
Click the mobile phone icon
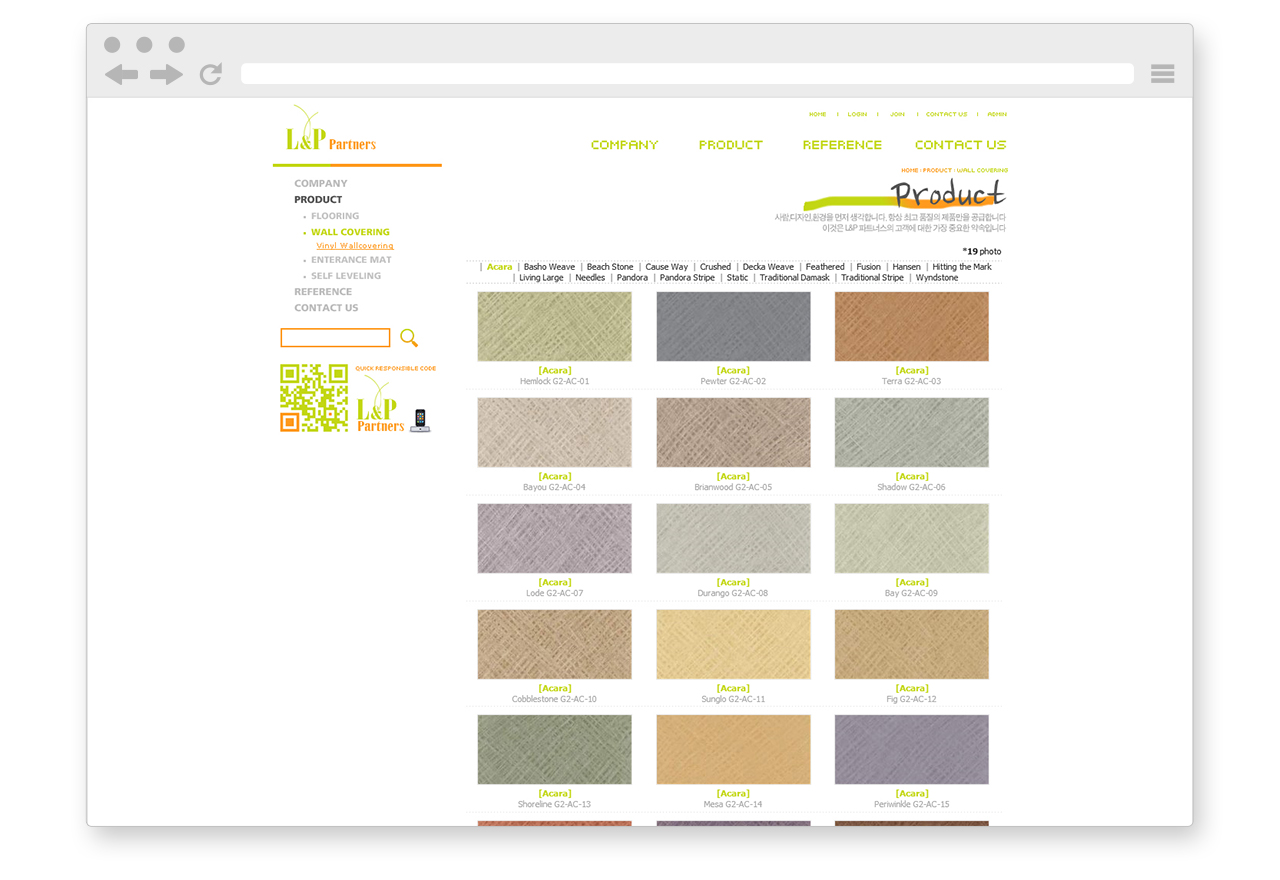coord(421,420)
